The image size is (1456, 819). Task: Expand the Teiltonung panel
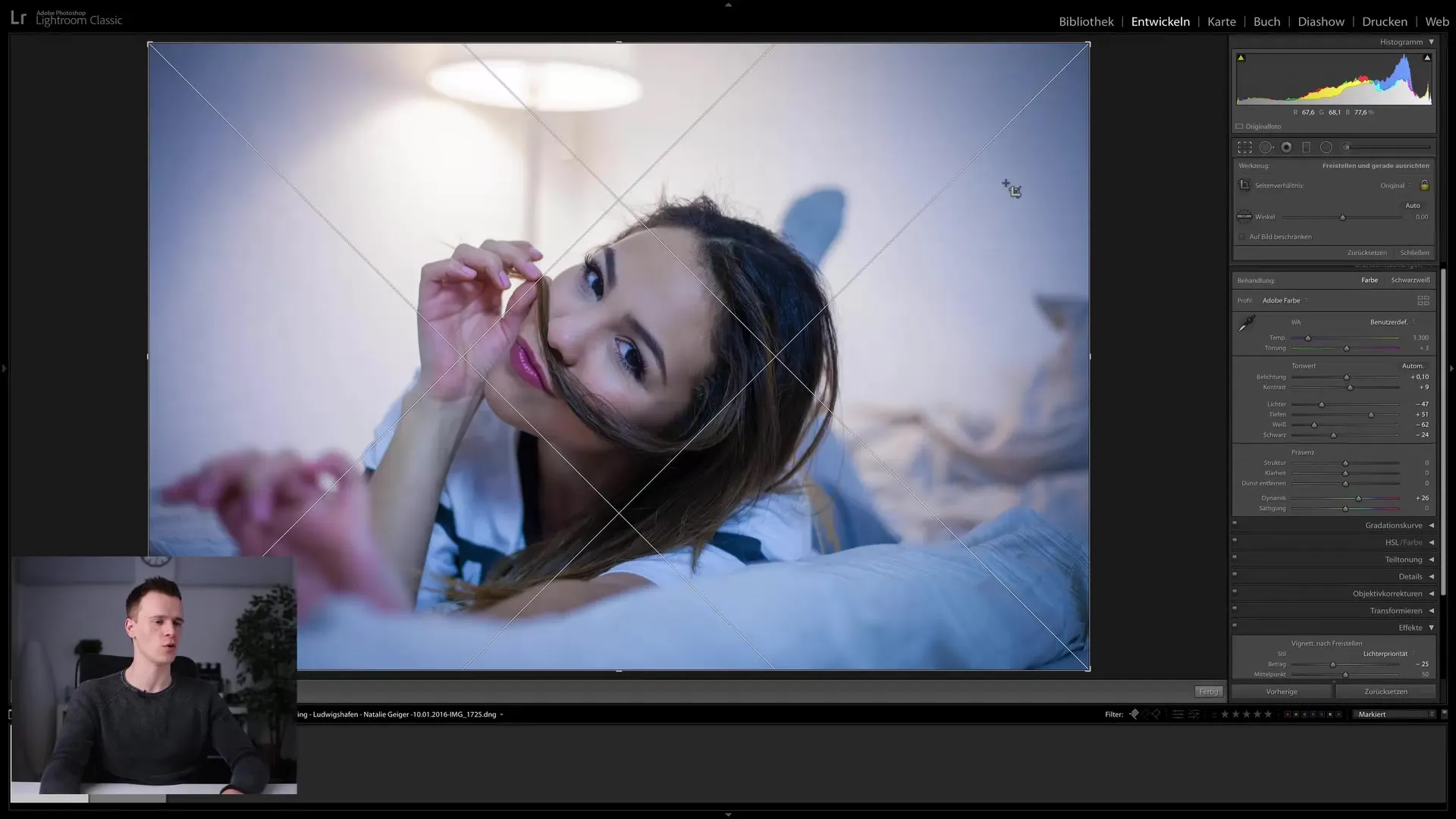(x=1431, y=560)
